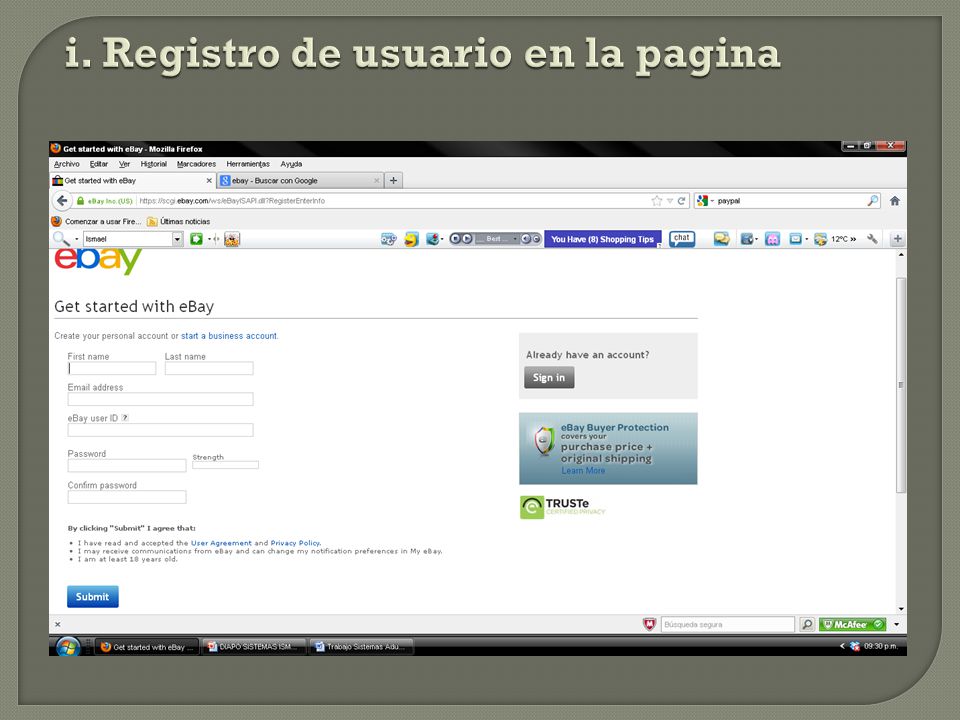Click the Confirm password input field
This screenshot has height=720, width=960.
127,497
